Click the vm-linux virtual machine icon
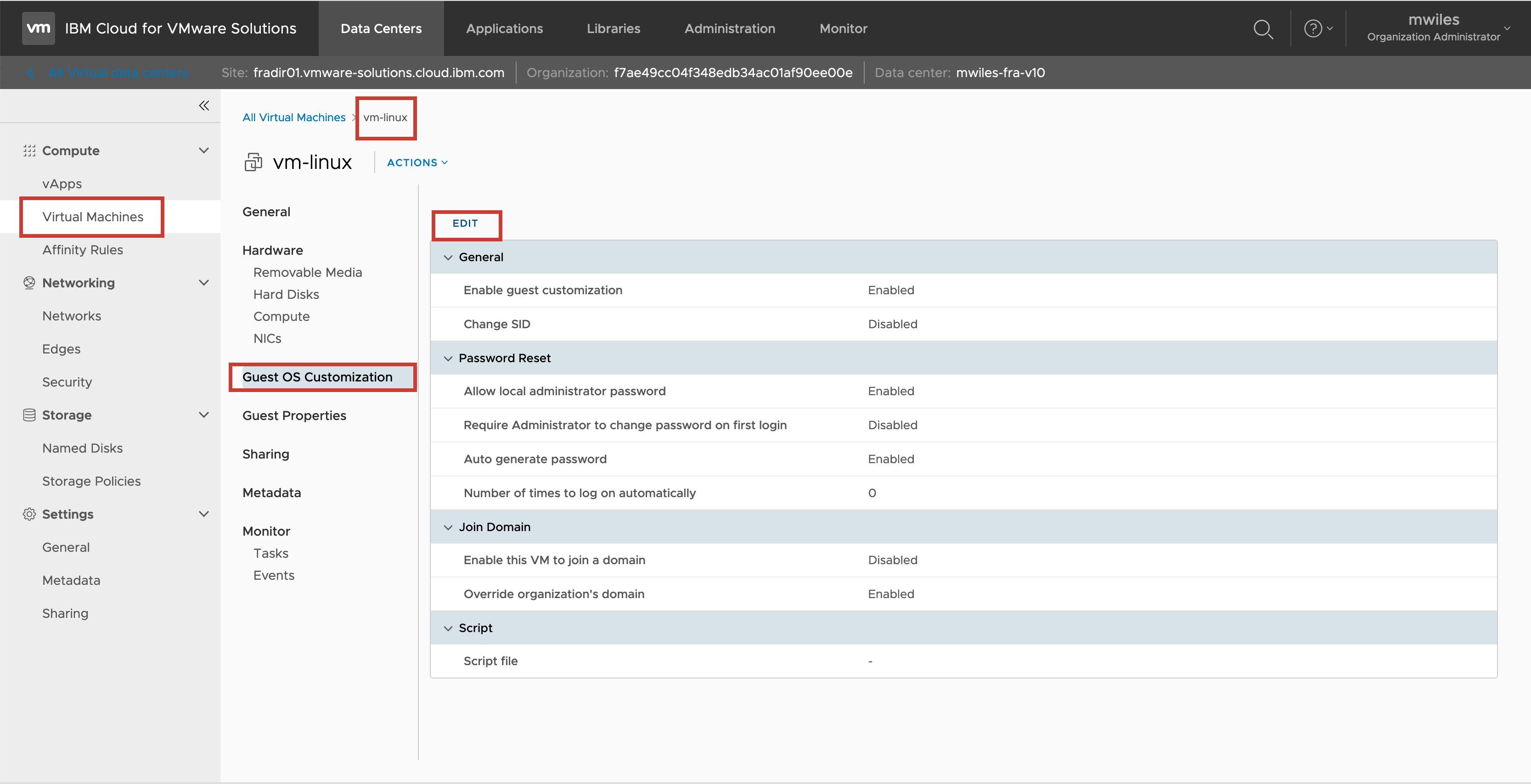The image size is (1531, 784). [x=253, y=162]
